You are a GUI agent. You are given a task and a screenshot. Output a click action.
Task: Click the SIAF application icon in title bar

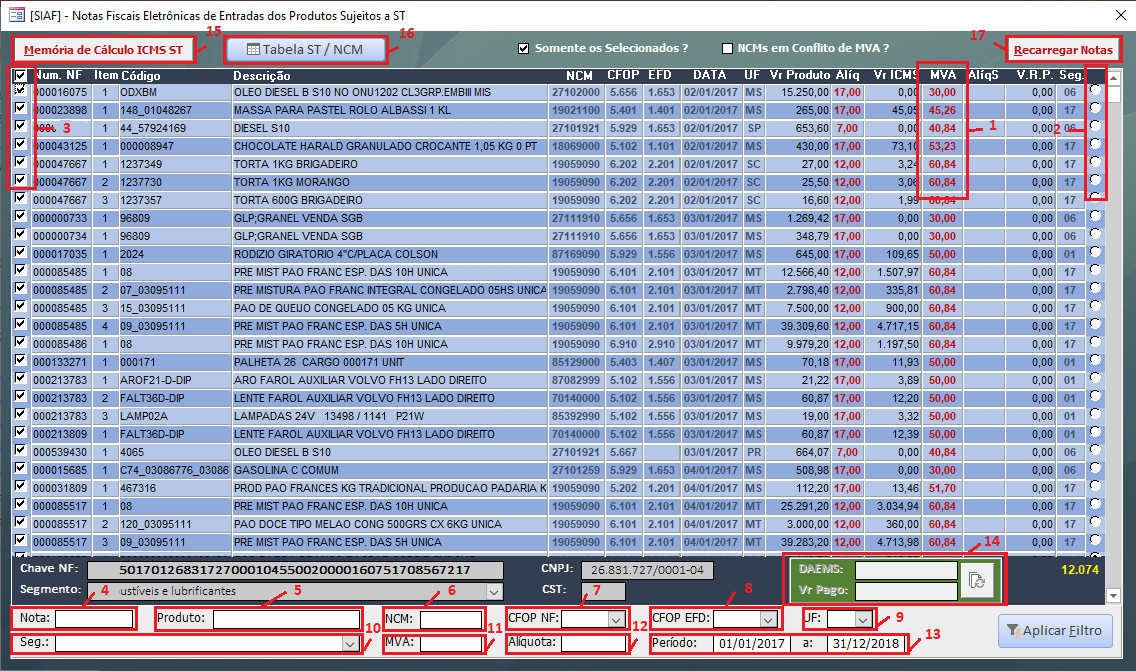[x=16, y=14]
